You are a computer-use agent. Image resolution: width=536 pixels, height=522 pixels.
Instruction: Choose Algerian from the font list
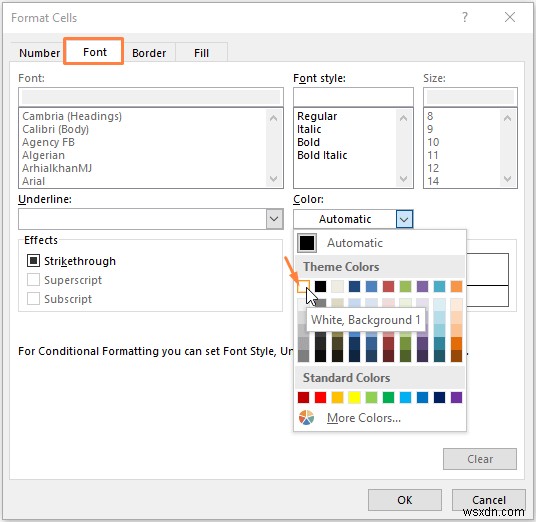pyautogui.click(x=43, y=155)
